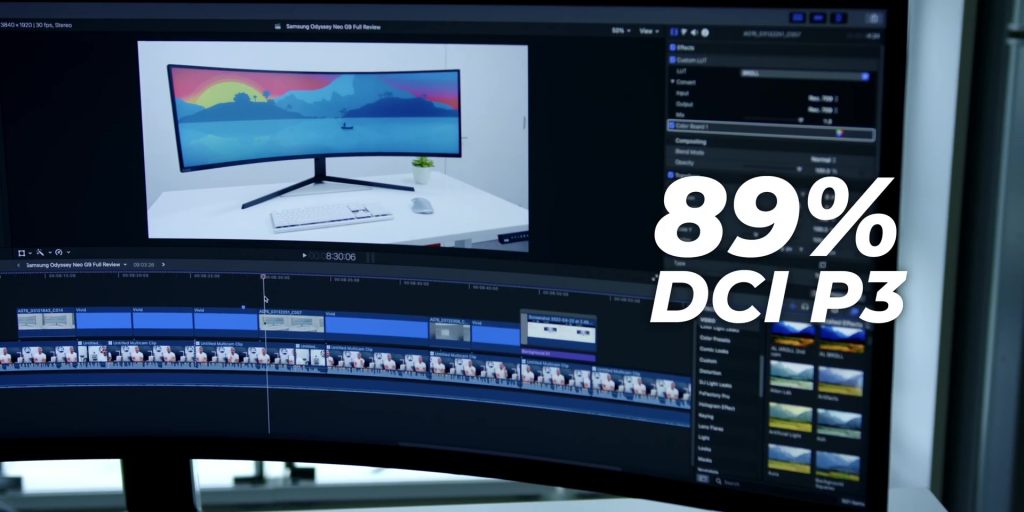Click the Mix value field 1.0

(x=827, y=121)
